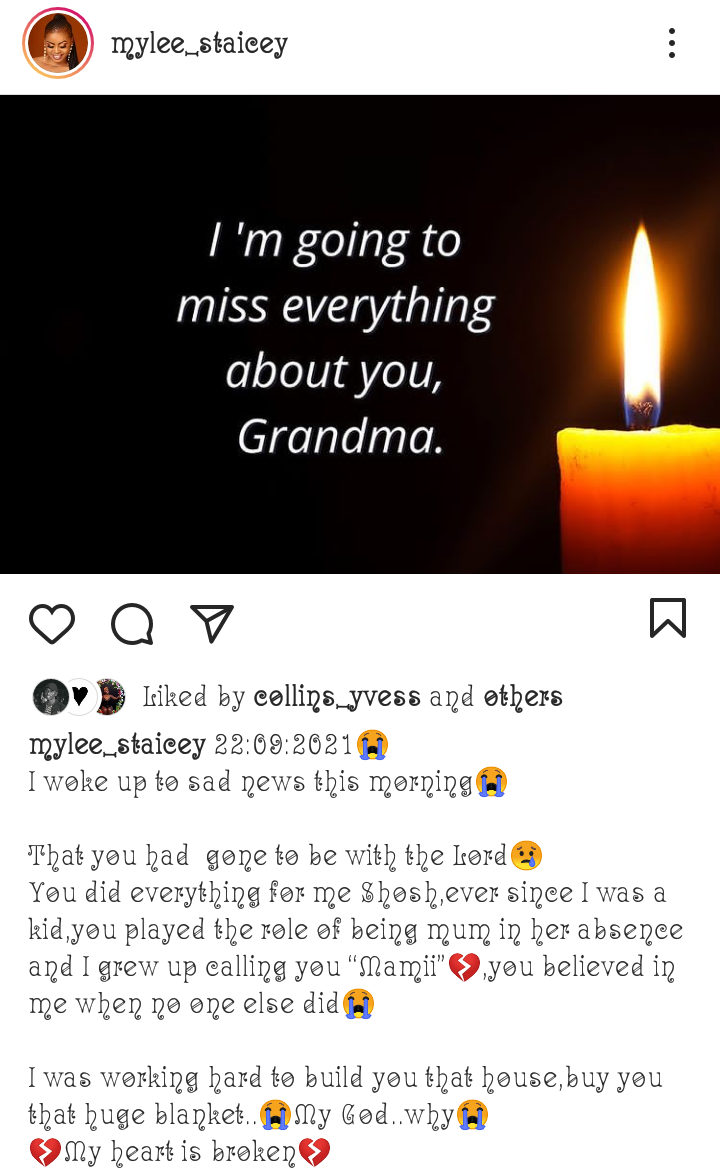The height and width of the screenshot is (1168, 720).
Task: Tap the 'miss everything about you' quote text
Action: coord(335,338)
